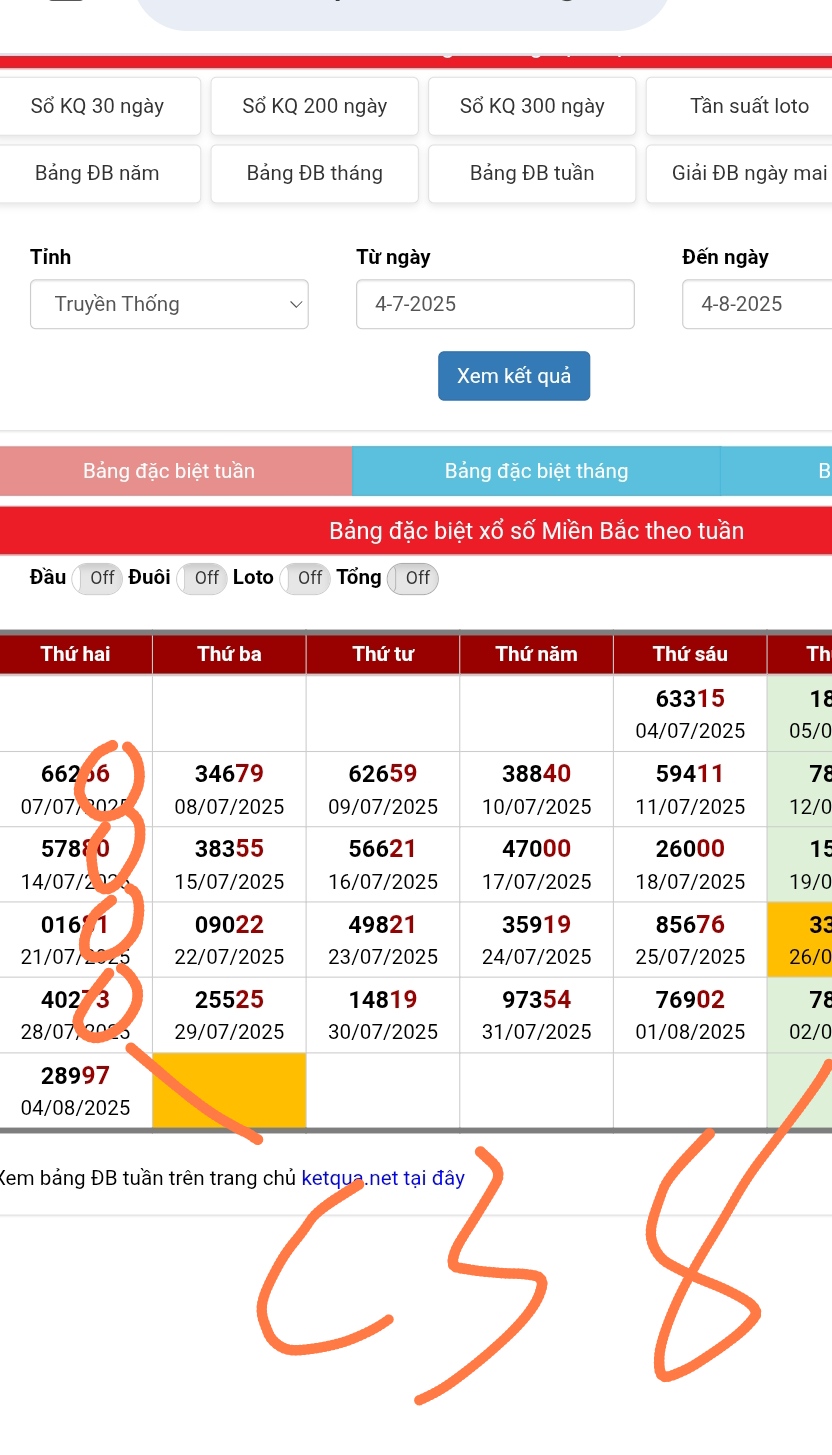Screen dimensions: 832x1455
Task: Open Sổ KQ 30 ngày
Action: pyautogui.click(x=97, y=106)
